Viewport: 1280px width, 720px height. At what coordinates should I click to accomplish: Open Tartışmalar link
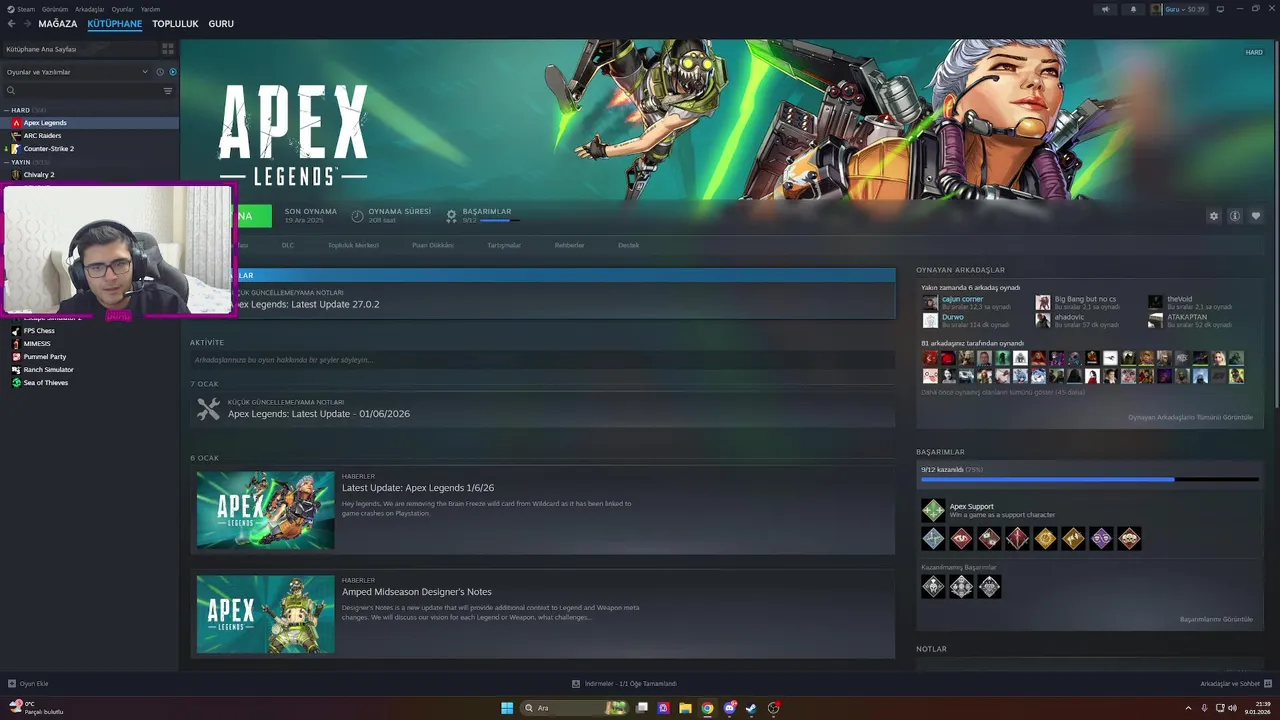(504, 245)
